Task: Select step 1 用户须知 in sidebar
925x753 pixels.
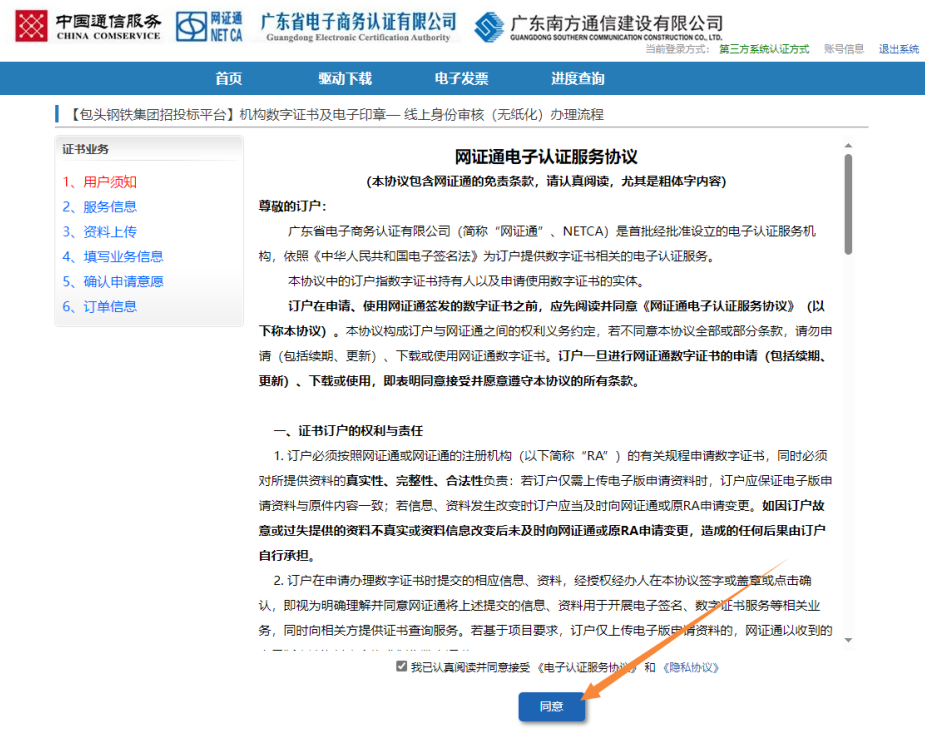Action: pos(99,182)
